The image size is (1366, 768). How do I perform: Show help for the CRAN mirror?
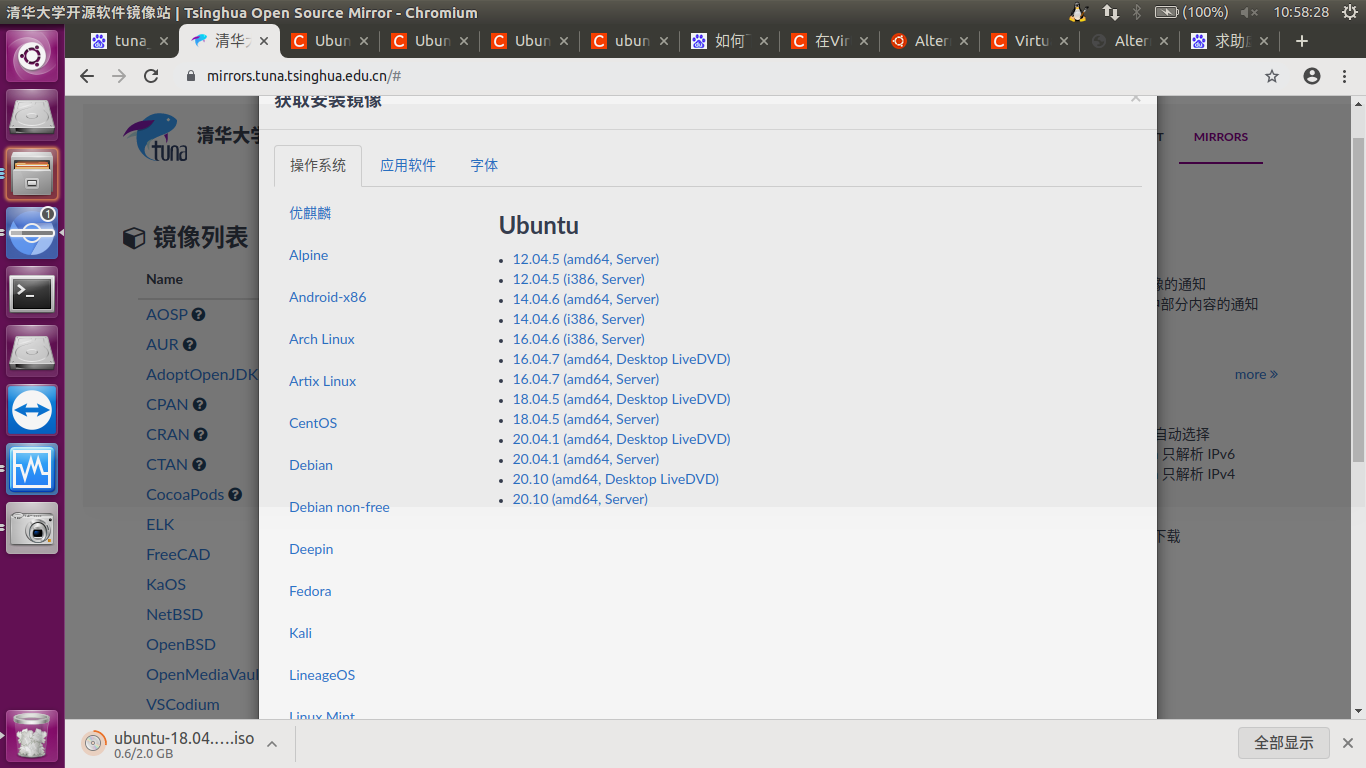point(201,434)
